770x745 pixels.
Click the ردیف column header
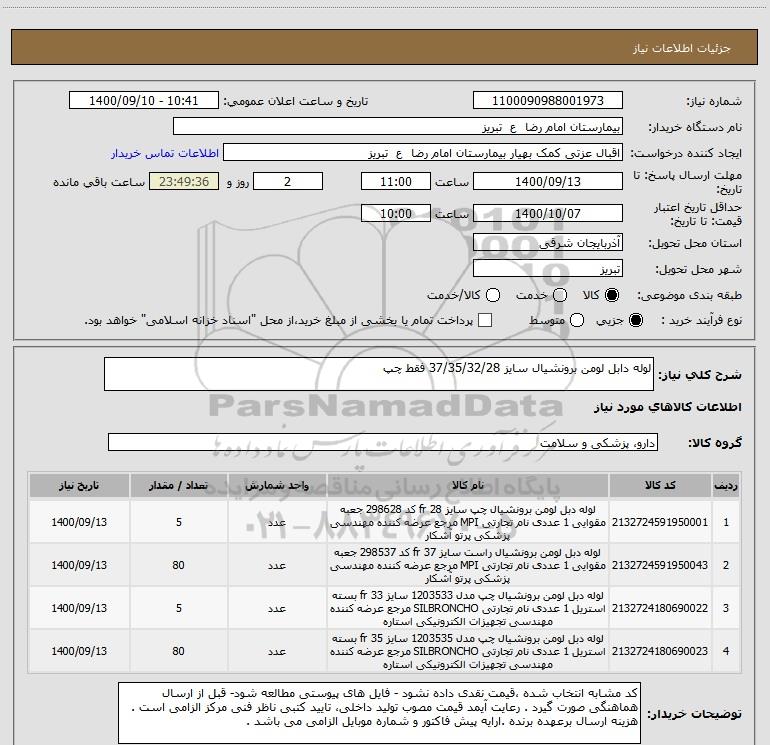pyautogui.click(x=726, y=486)
